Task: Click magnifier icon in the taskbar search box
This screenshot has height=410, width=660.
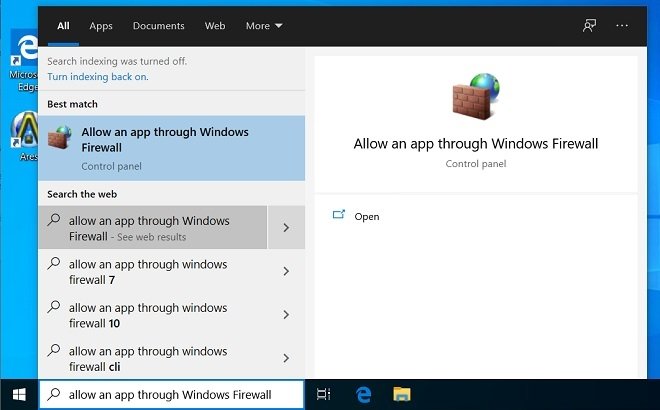Action: point(54,394)
